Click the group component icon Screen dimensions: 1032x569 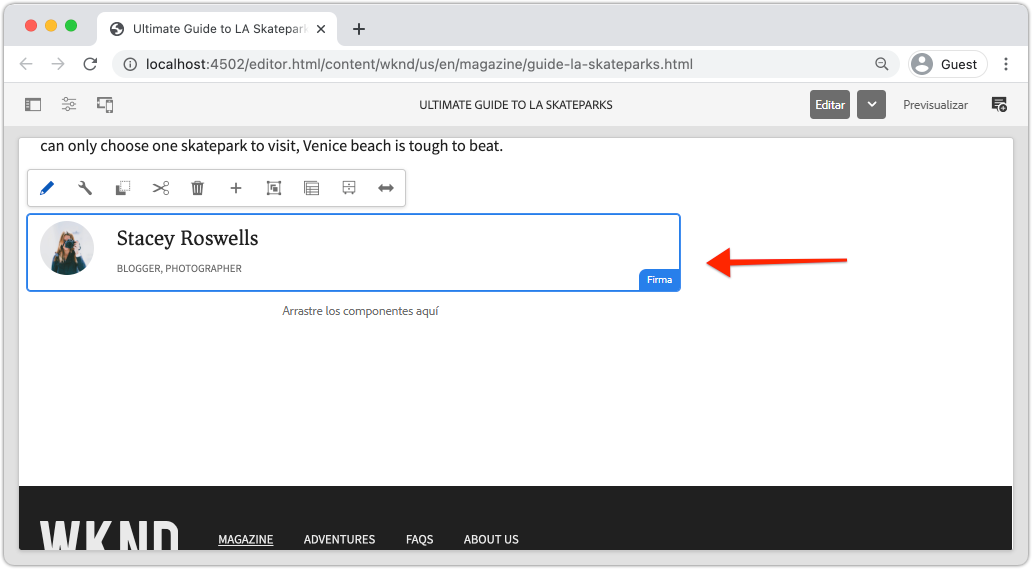(x=274, y=188)
